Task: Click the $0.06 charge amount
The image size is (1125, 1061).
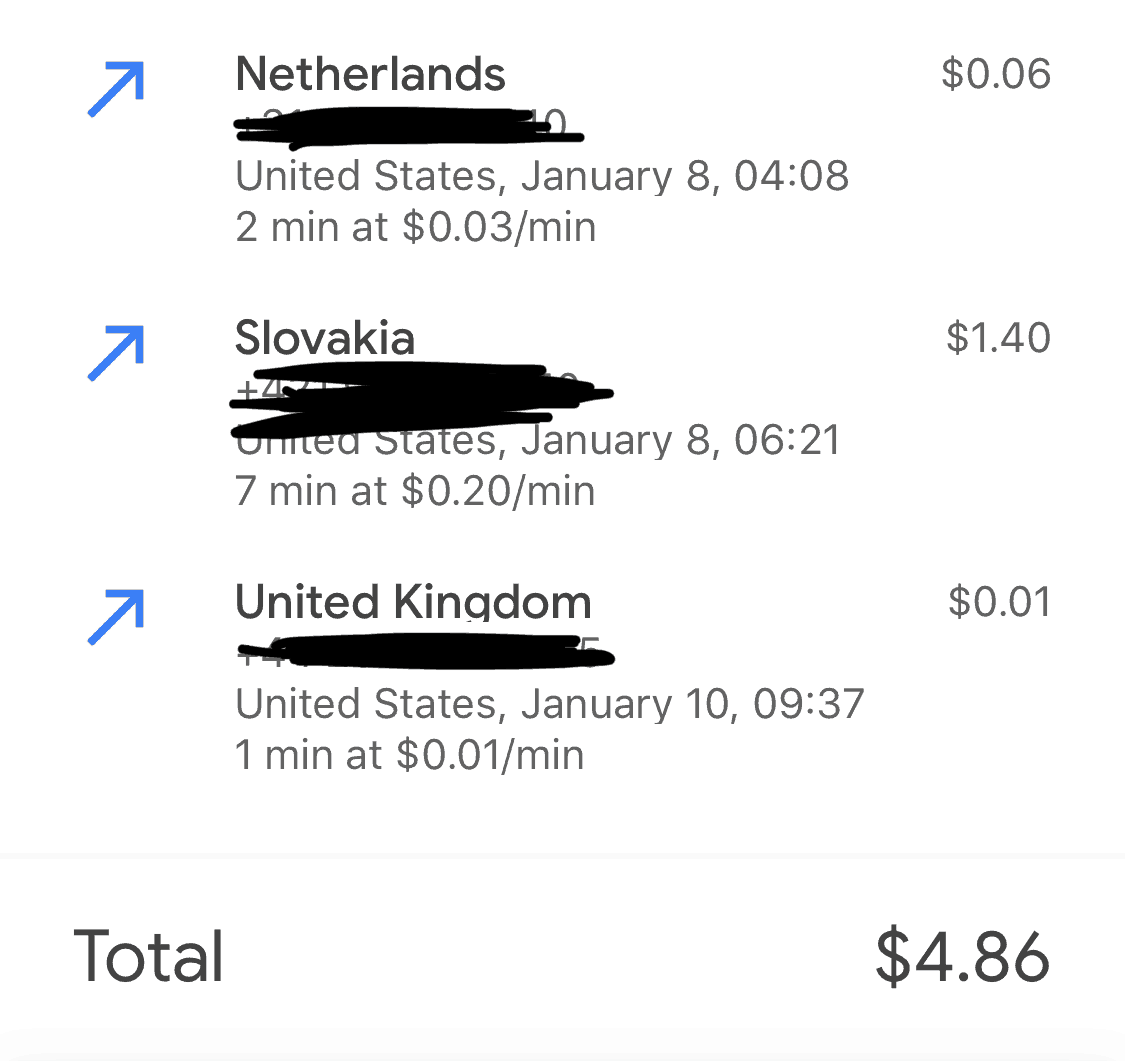Action: [x=996, y=75]
